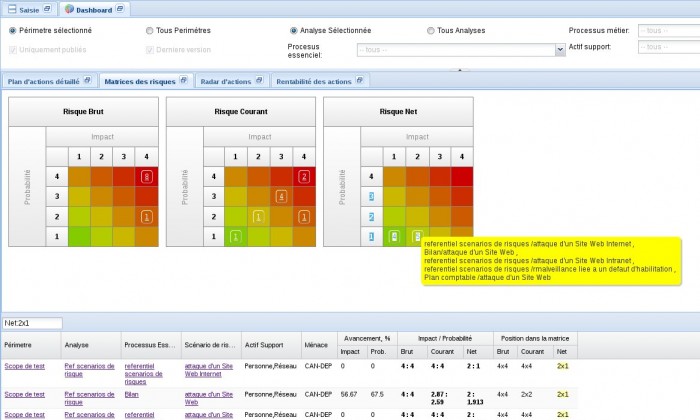The width and height of the screenshot is (700, 420).
Task: Open the Procesus essenciel dropdown arrow
Action: tap(560, 50)
